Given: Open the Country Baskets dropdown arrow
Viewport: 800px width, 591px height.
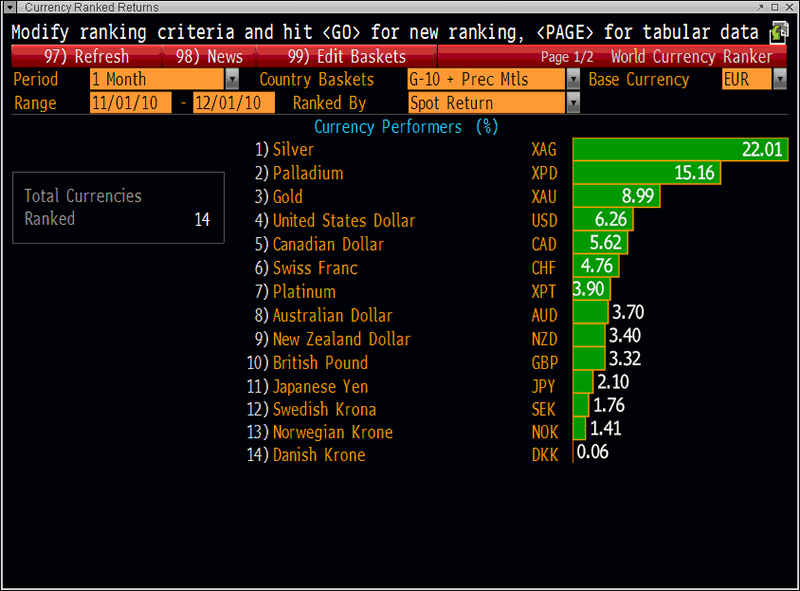Looking at the screenshot, I should [574, 79].
